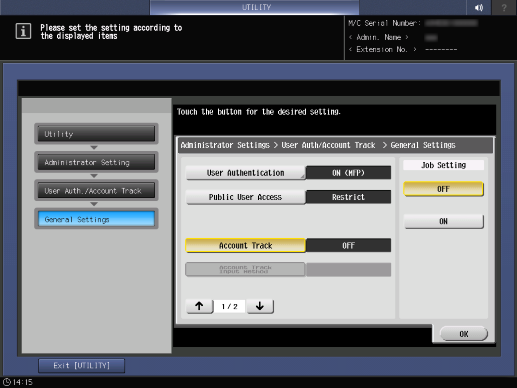
Task: Go to User Auth./Account Track level
Action: 96,191
